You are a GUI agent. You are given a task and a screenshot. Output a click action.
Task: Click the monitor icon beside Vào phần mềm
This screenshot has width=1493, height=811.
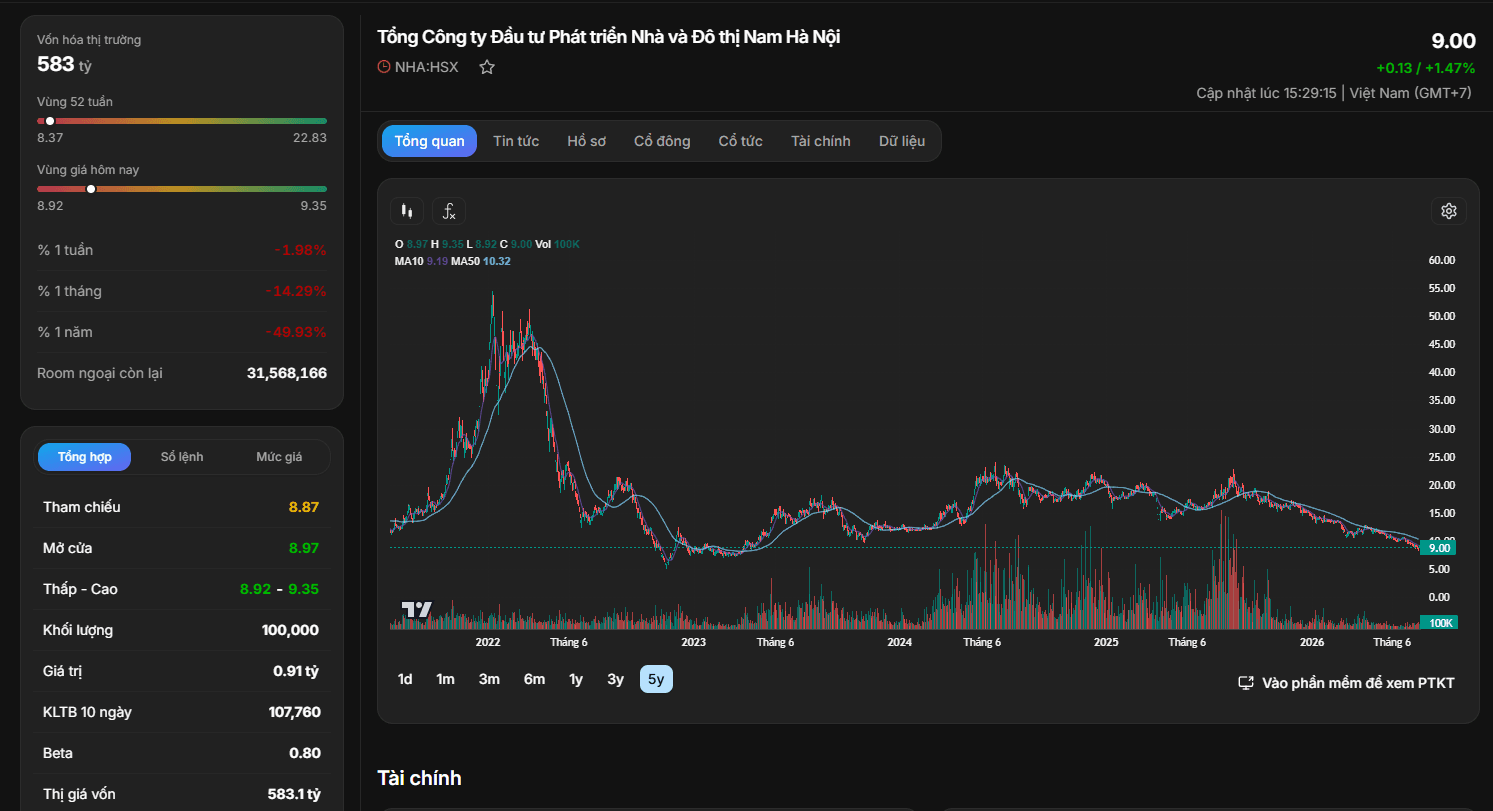tap(1246, 683)
